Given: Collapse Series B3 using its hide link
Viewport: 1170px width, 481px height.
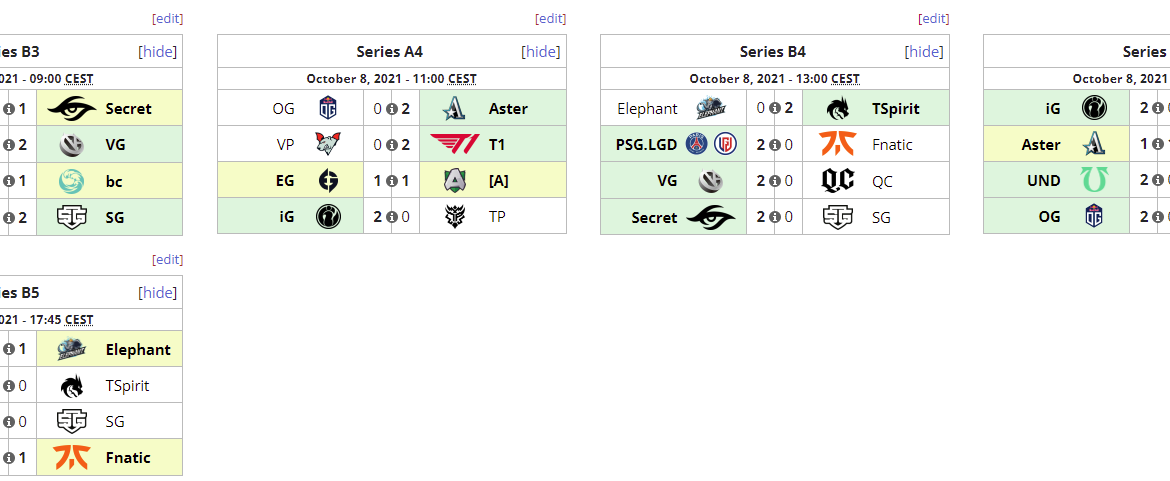Looking at the screenshot, I should [158, 52].
